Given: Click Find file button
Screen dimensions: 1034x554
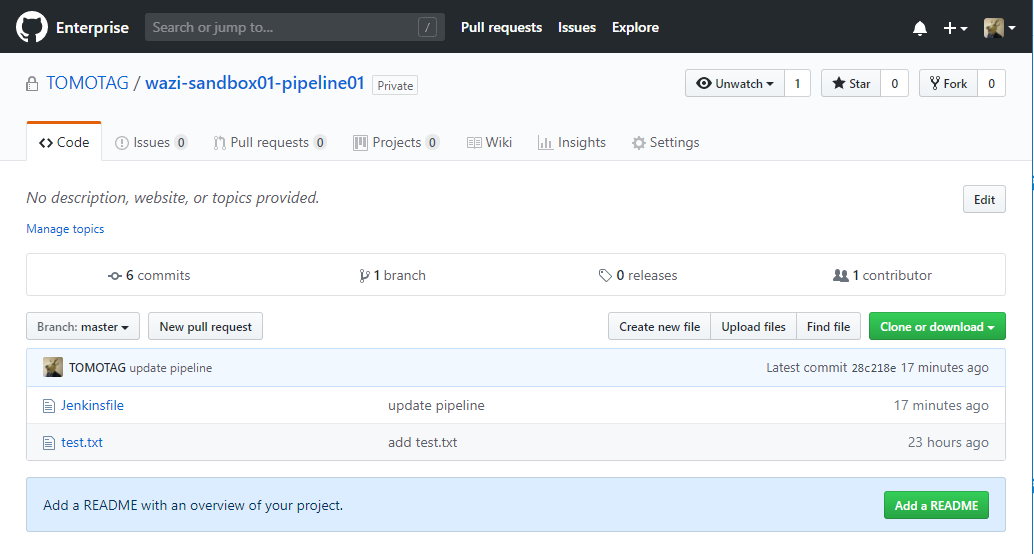Looking at the screenshot, I should click(828, 326).
